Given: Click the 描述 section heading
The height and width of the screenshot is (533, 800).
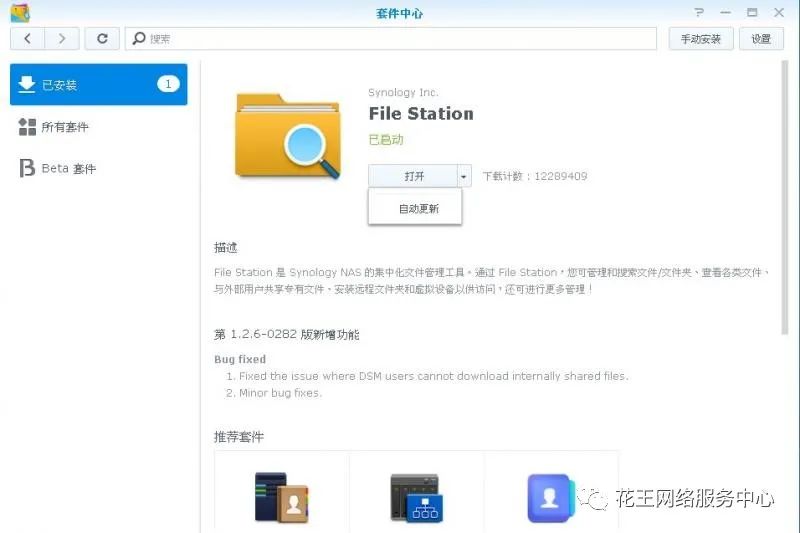Looking at the screenshot, I should point(226,248).
